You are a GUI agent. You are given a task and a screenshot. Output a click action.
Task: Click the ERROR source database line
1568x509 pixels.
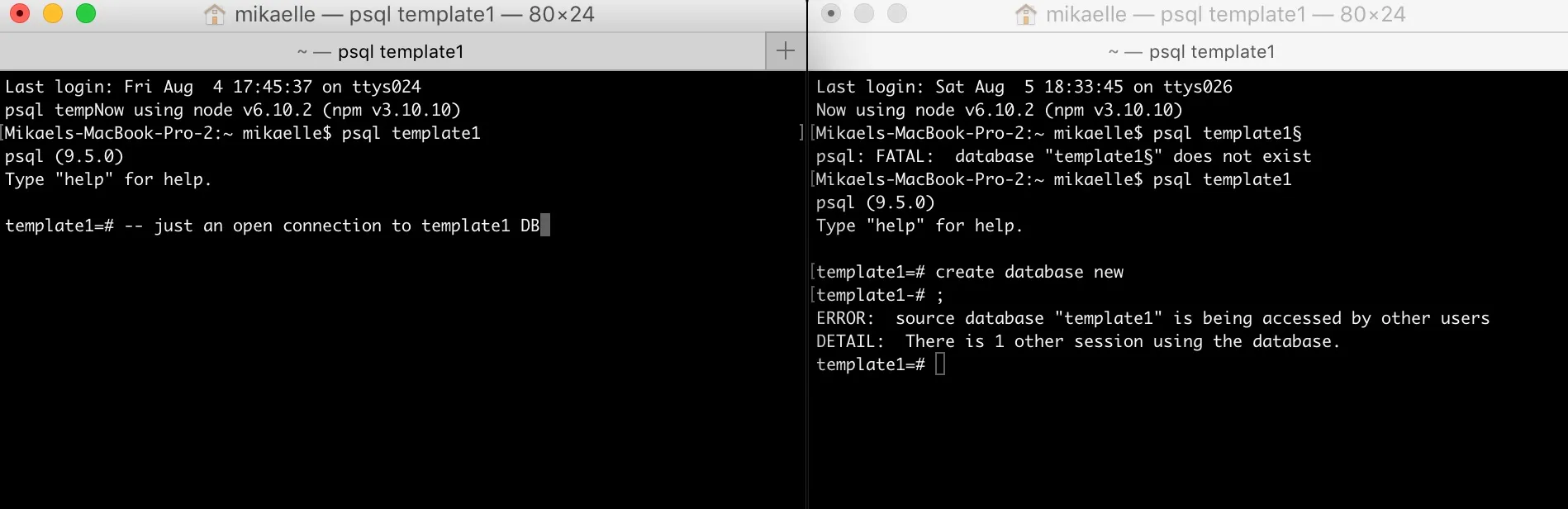click(1153, 318)
